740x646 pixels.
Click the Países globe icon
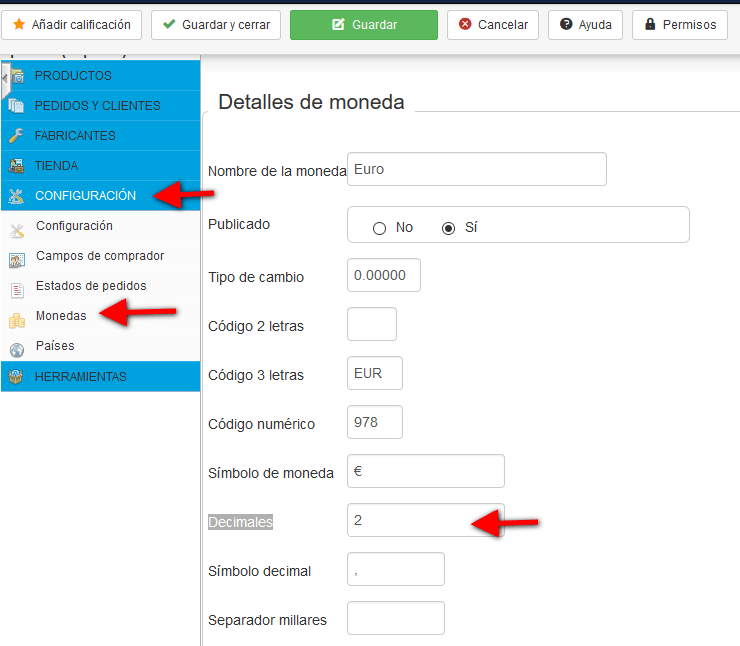point(17,350)
